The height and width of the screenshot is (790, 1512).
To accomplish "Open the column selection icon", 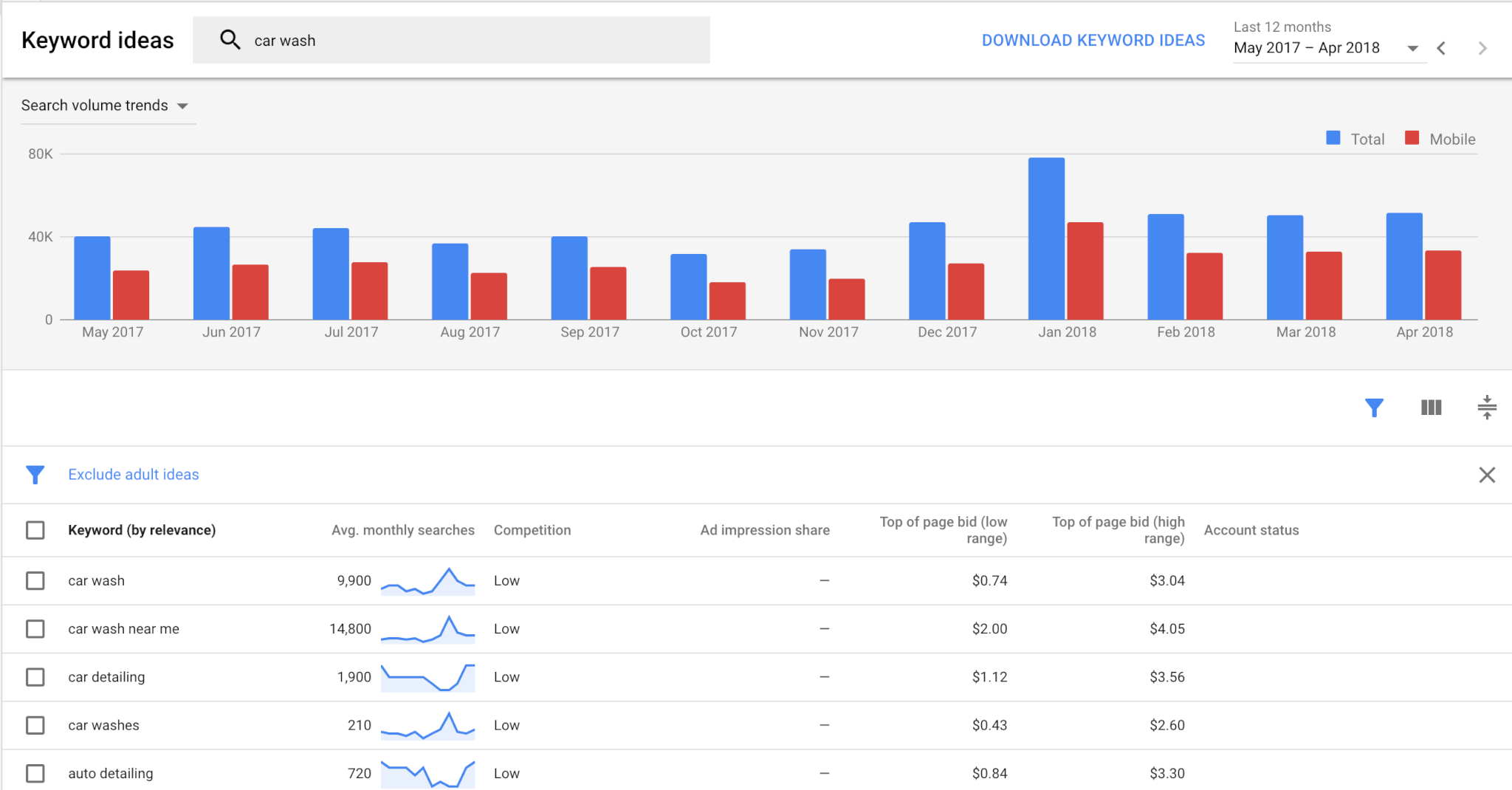I will tap(1430, 408).
